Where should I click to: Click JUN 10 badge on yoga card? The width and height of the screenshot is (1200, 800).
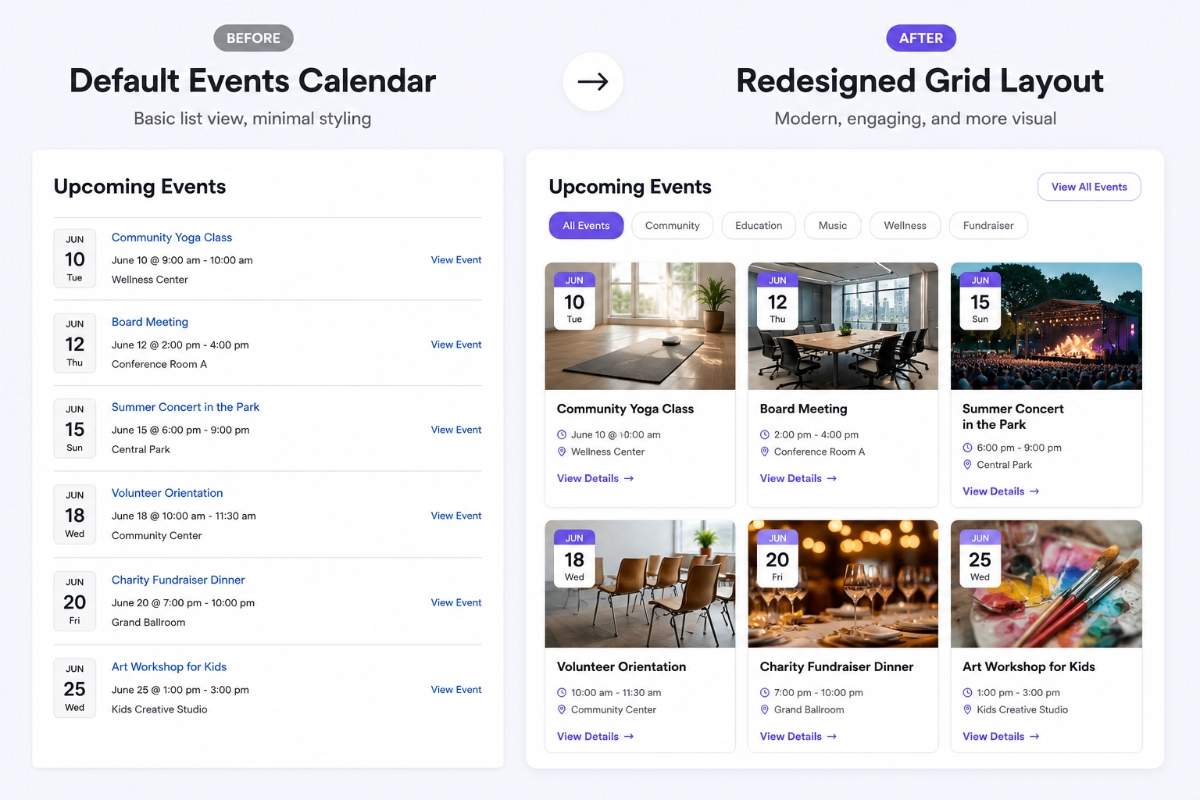click(574, 302)
